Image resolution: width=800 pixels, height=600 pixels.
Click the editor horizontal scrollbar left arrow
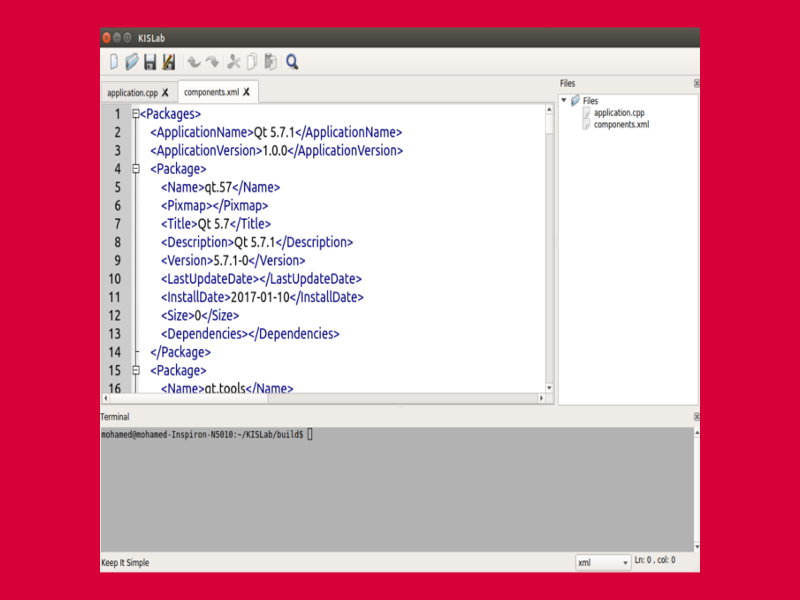[x=106, y=398]
